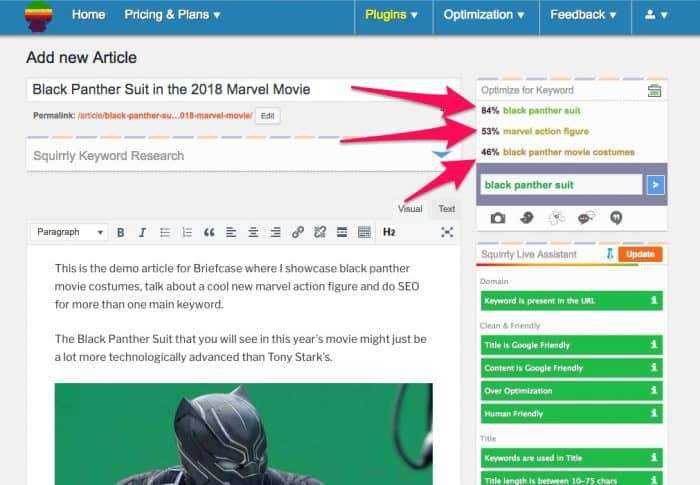Screen dimensions: 700x485
Task: Click the camera image search icon
Action: (497, 217)
